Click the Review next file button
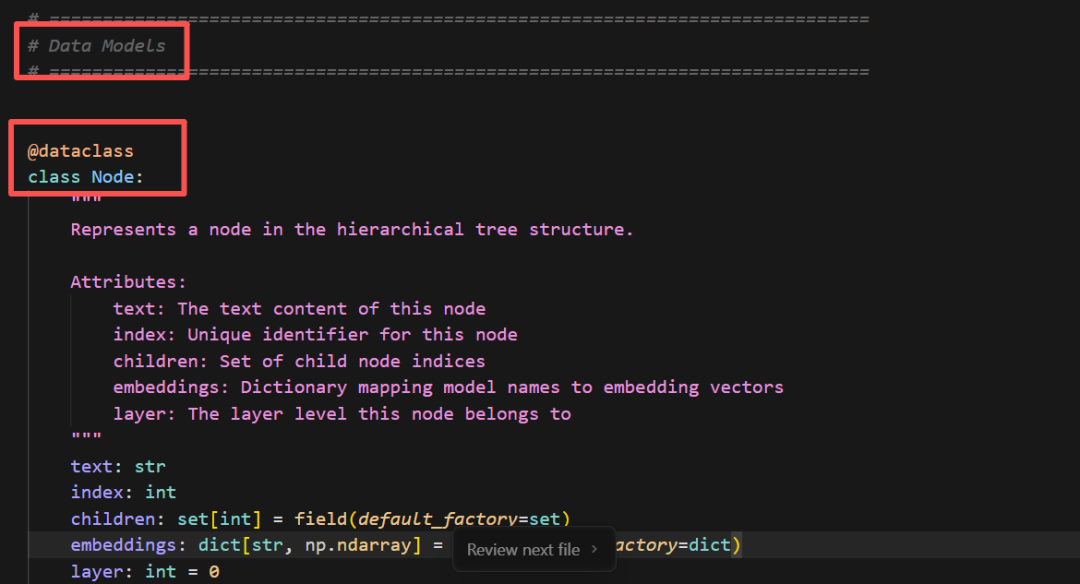Viewport: 1080px width, 584px height. (x=522, y=549)
